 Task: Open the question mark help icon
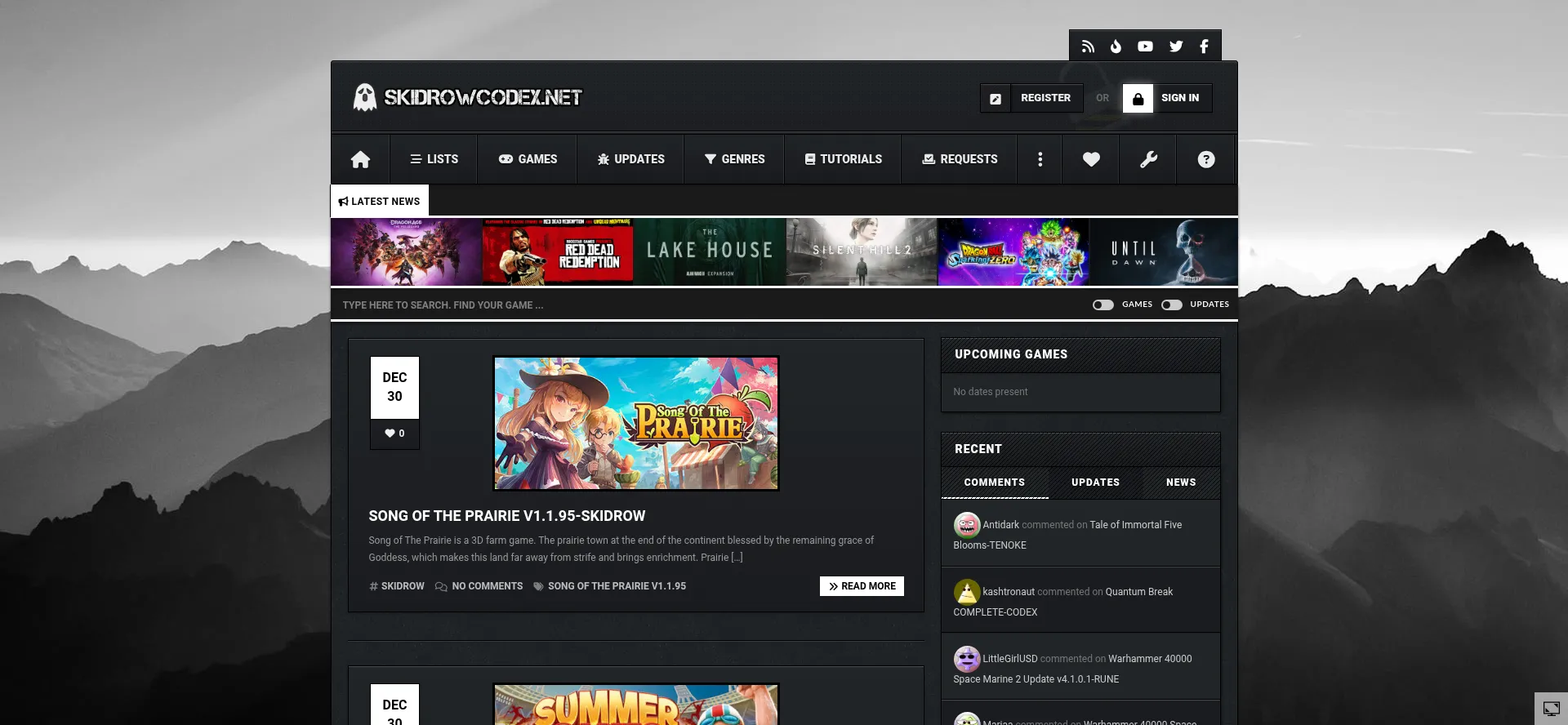pyautogui.click(x=1206, y=159)
